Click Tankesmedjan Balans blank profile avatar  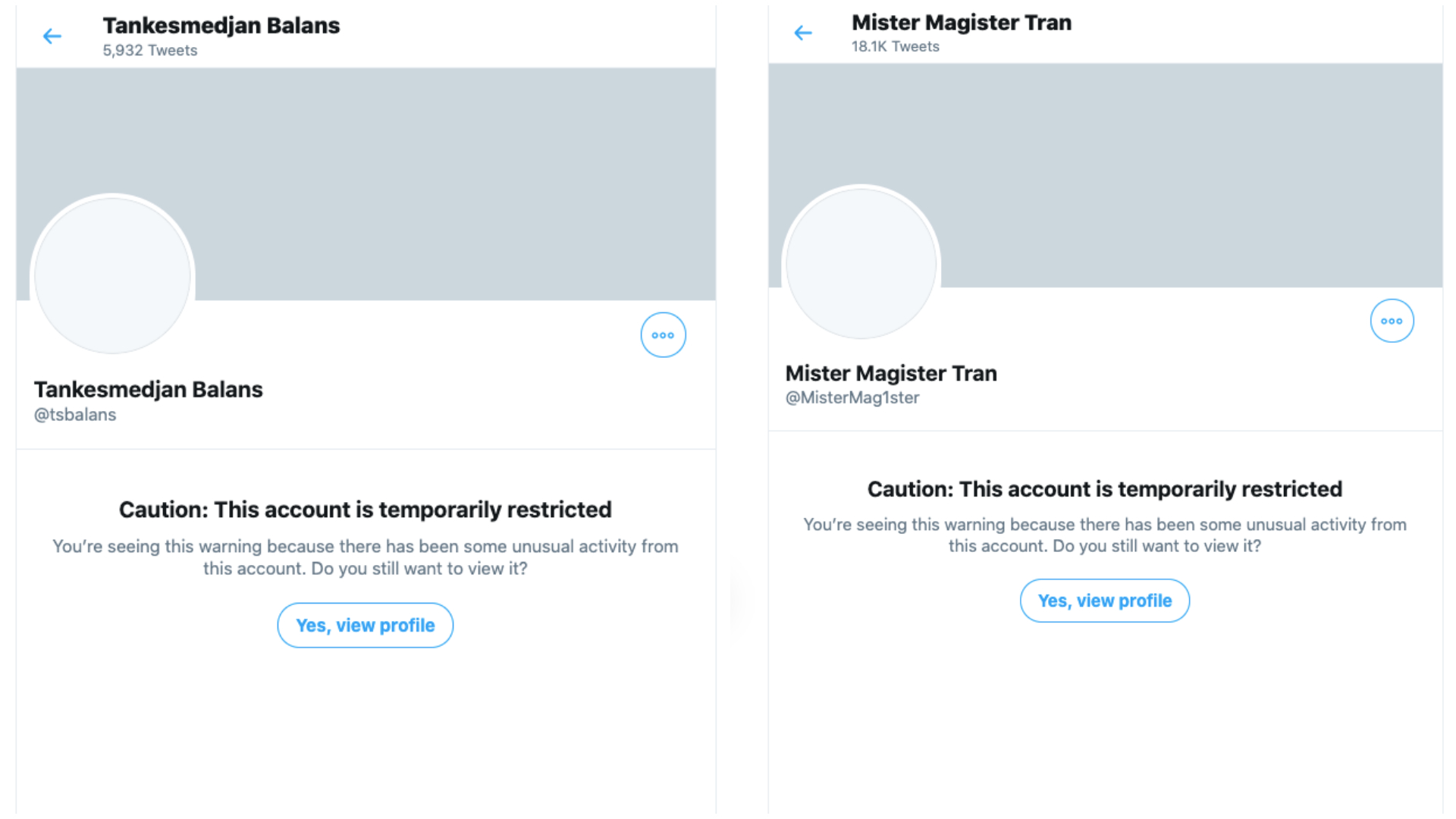[x=113, y=275]
